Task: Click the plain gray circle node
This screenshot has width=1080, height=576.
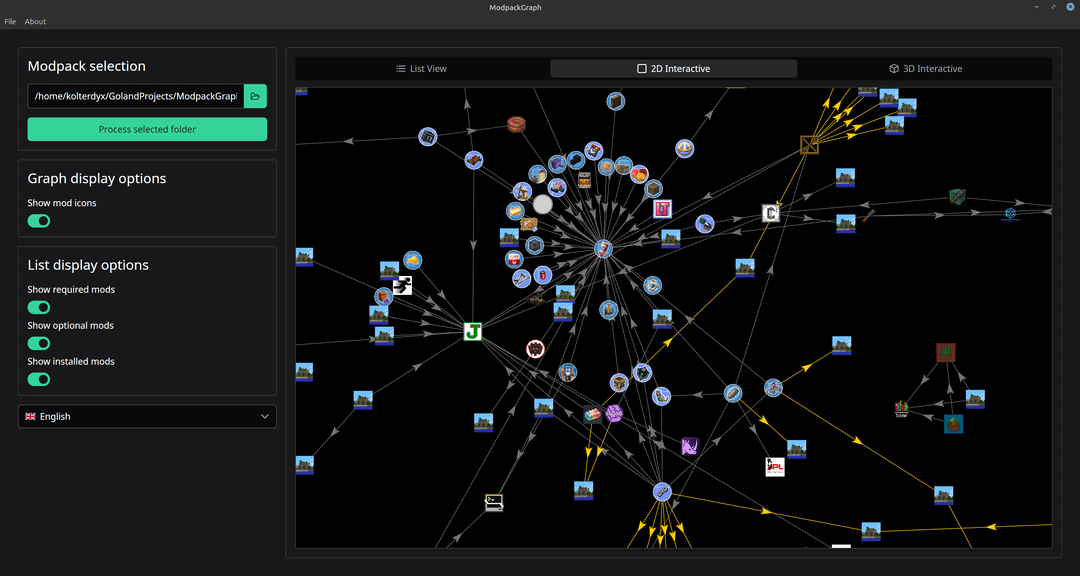Action: point(542,204)
